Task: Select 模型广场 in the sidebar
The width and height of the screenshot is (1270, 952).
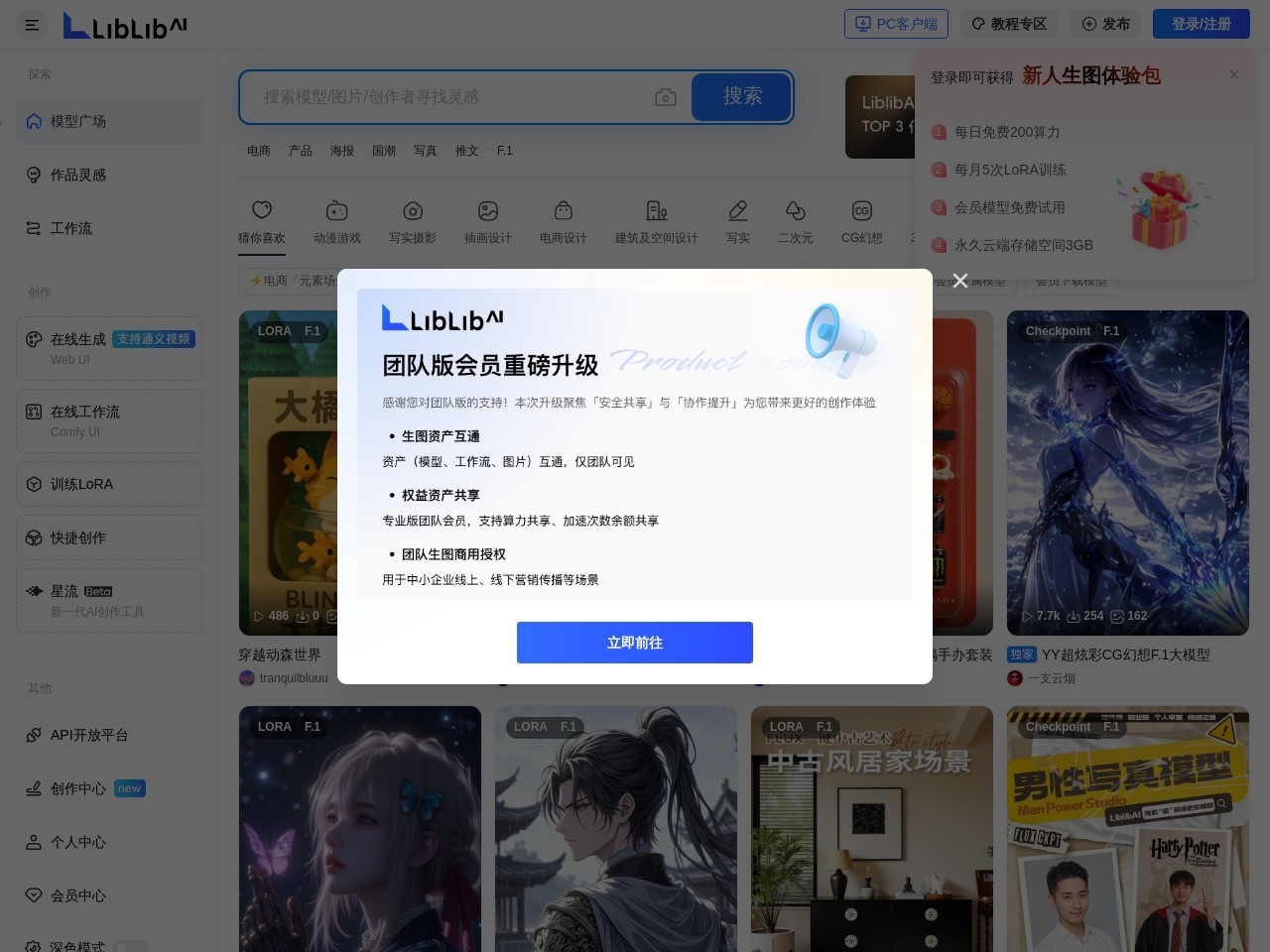Action: (77, 121)
